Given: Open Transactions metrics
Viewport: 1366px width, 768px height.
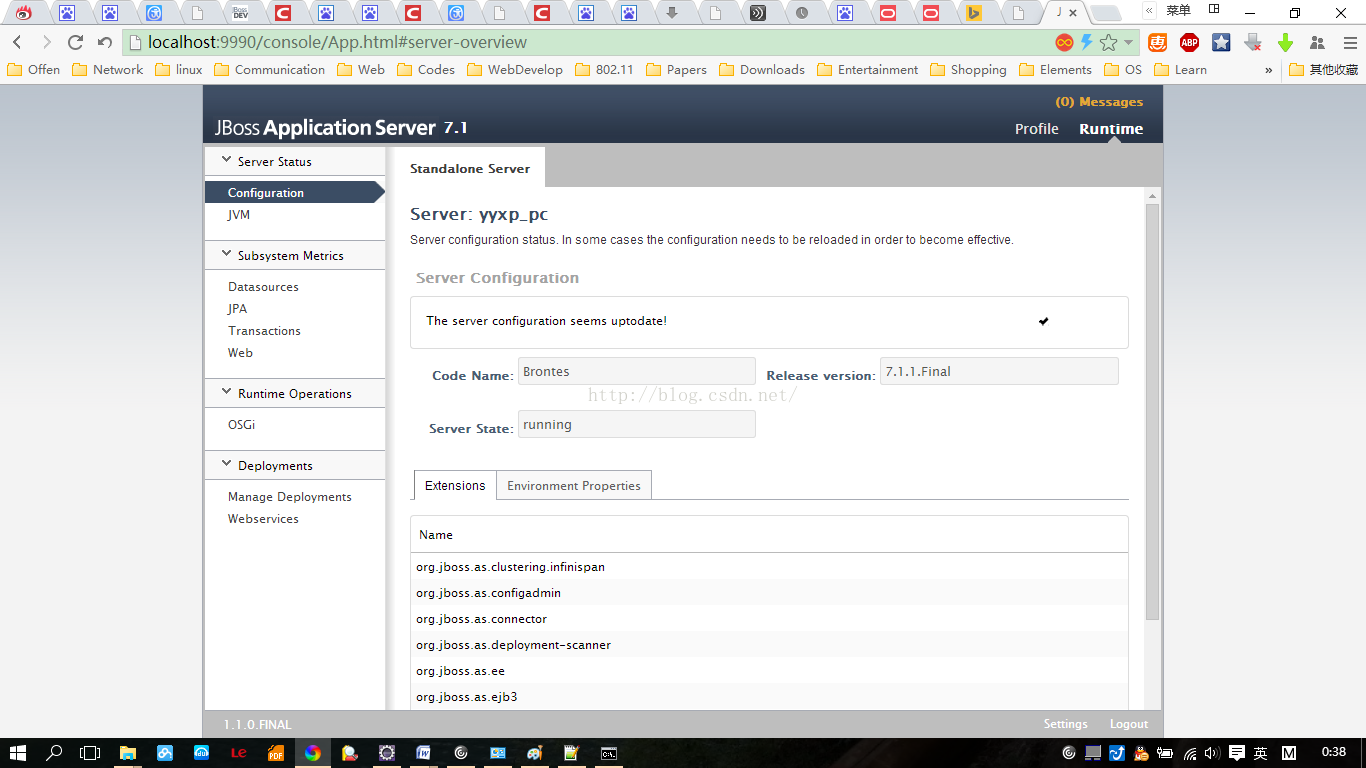Looking at the screenshot, I should pos(264,330).
